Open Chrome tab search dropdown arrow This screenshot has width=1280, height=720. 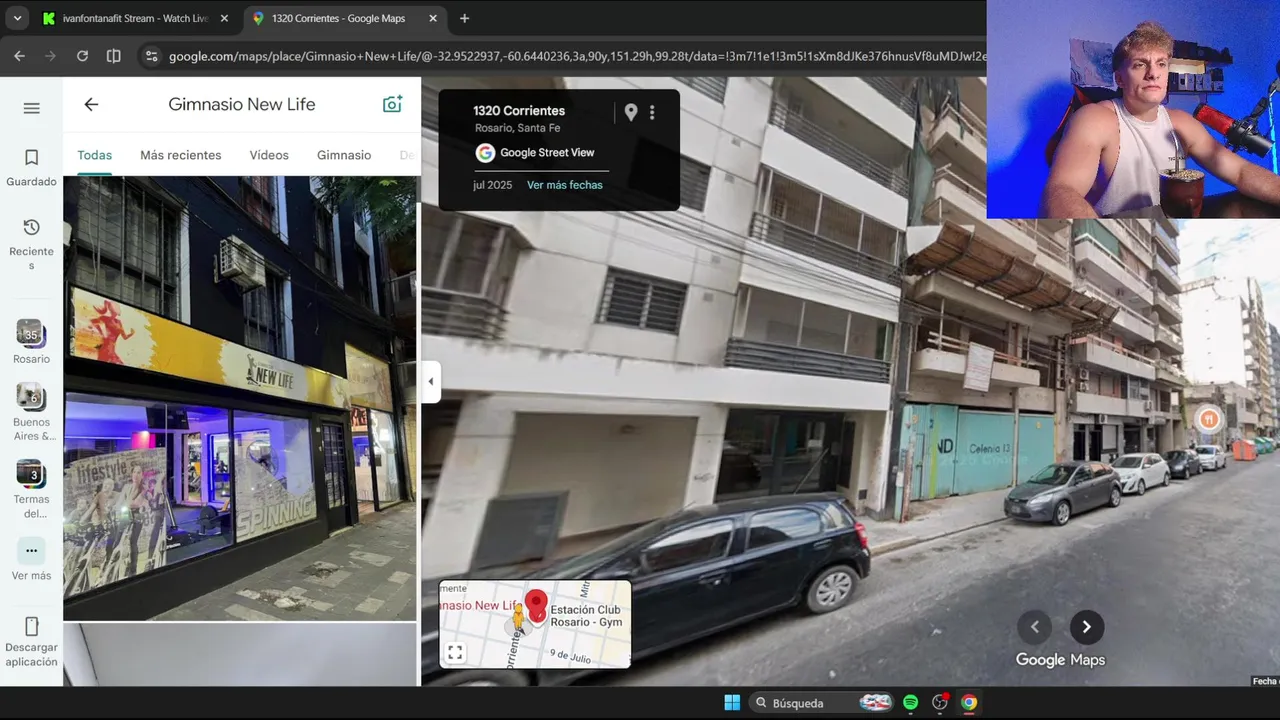click(17, 18)
